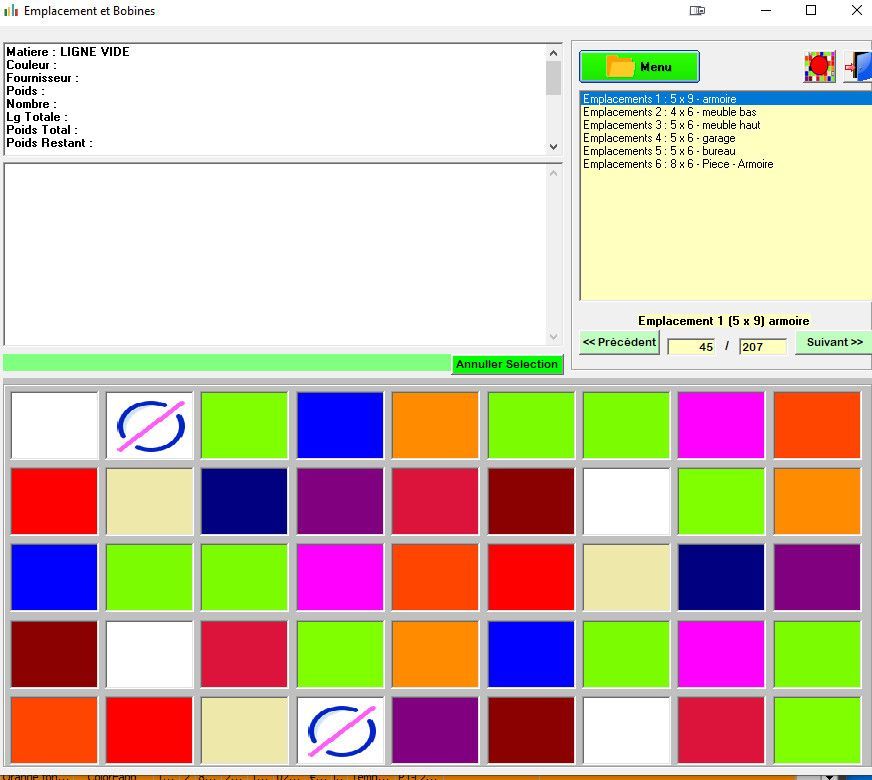
Task: Open the green Menu button
Action: click(x=639, y=67)
